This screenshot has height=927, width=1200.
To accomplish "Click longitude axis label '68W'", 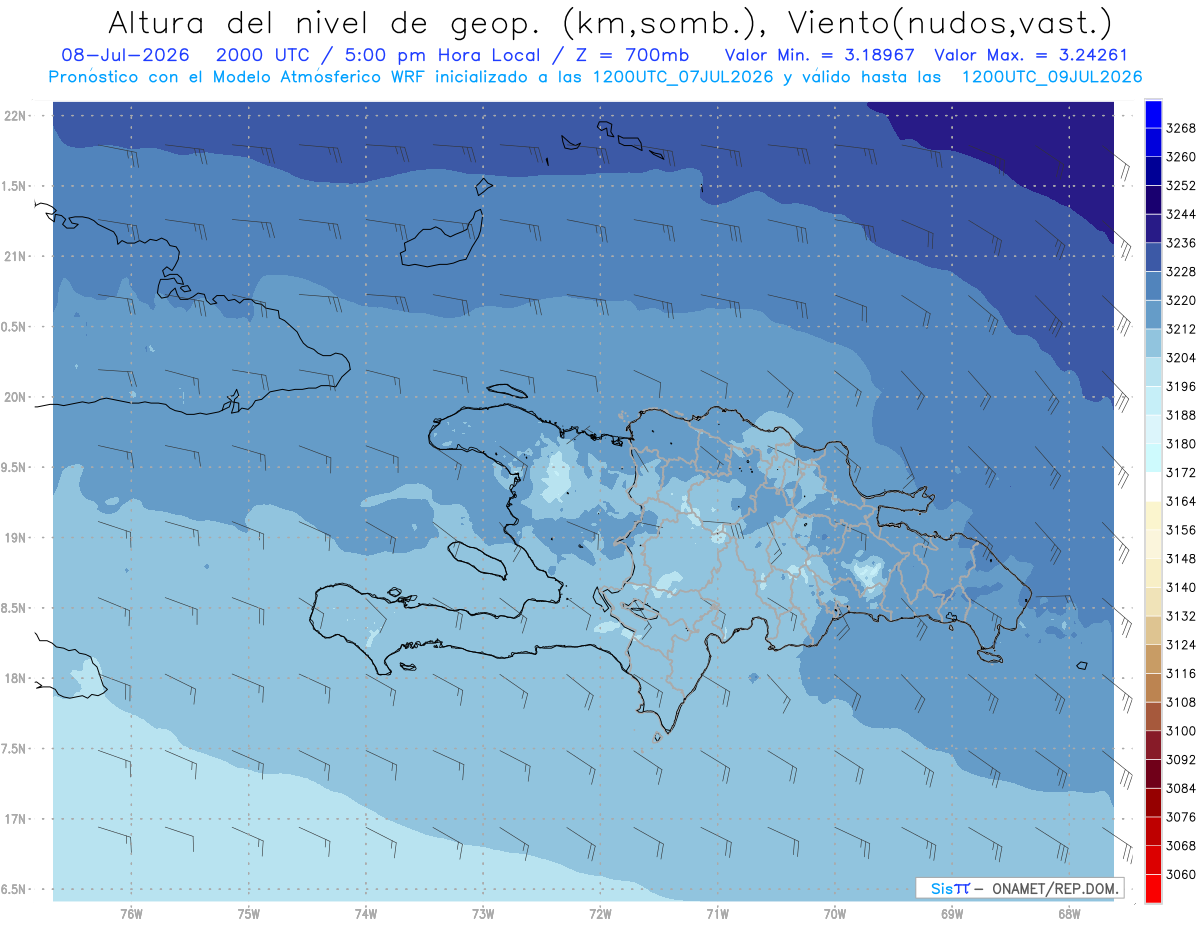I will (x=1068, y=914).
